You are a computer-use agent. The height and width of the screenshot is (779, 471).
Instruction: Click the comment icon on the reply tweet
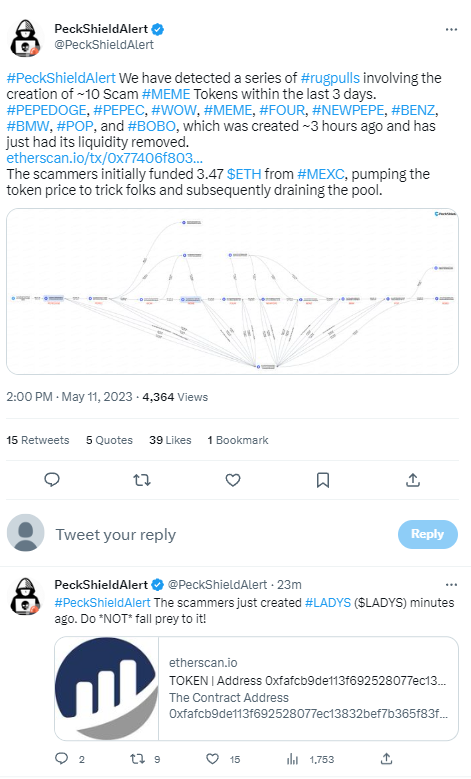click(x=61, y=758)
